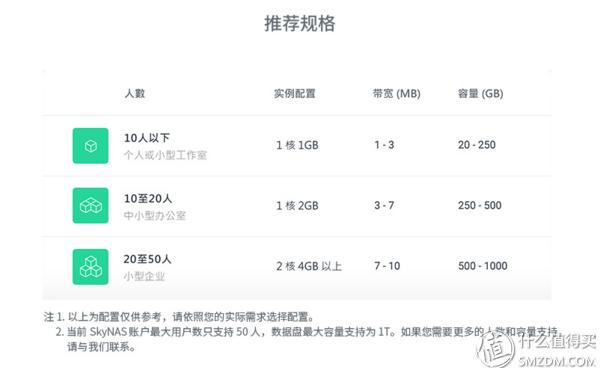Click the 1 核 1GB configuration cell

click(297, 145)
